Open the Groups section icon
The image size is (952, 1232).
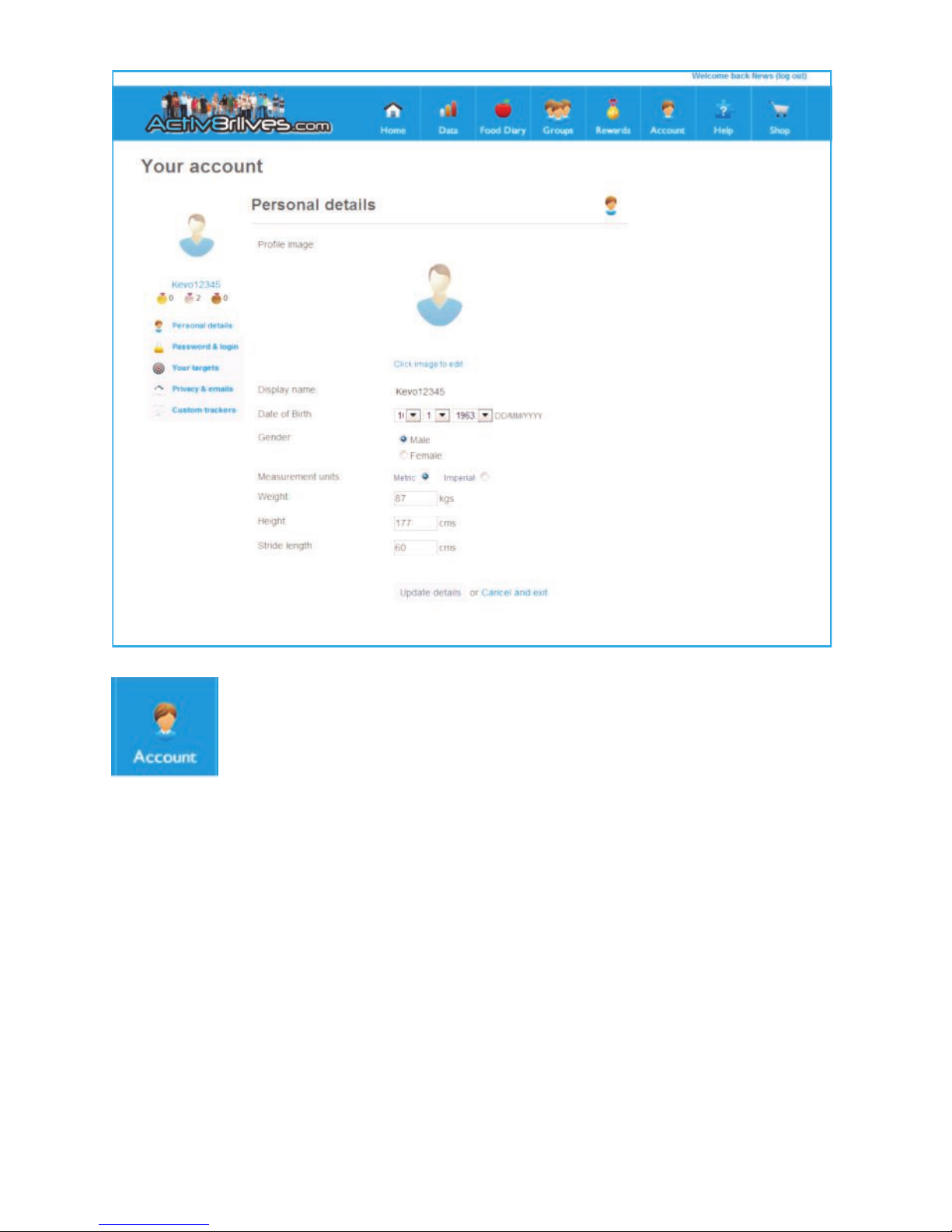point(557,110)
